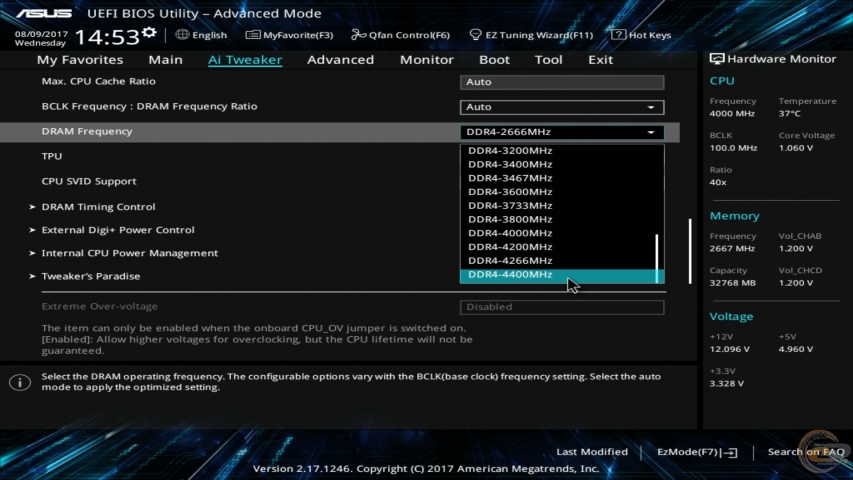Switch to EzMode(F7)
The image size is (853, 480).
pos(688,452)
